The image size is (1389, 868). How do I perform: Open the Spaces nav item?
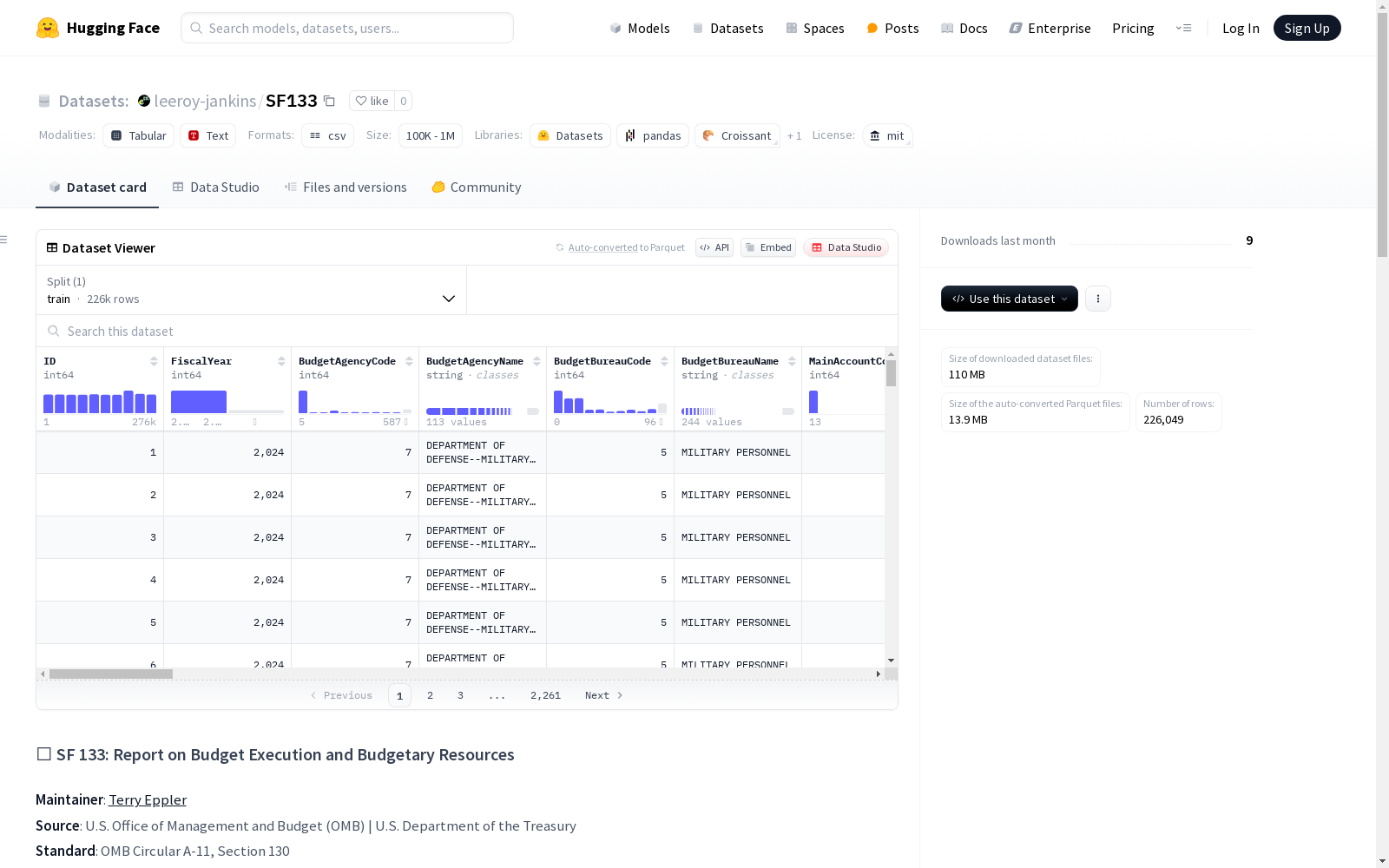click(x=815, y=28)
